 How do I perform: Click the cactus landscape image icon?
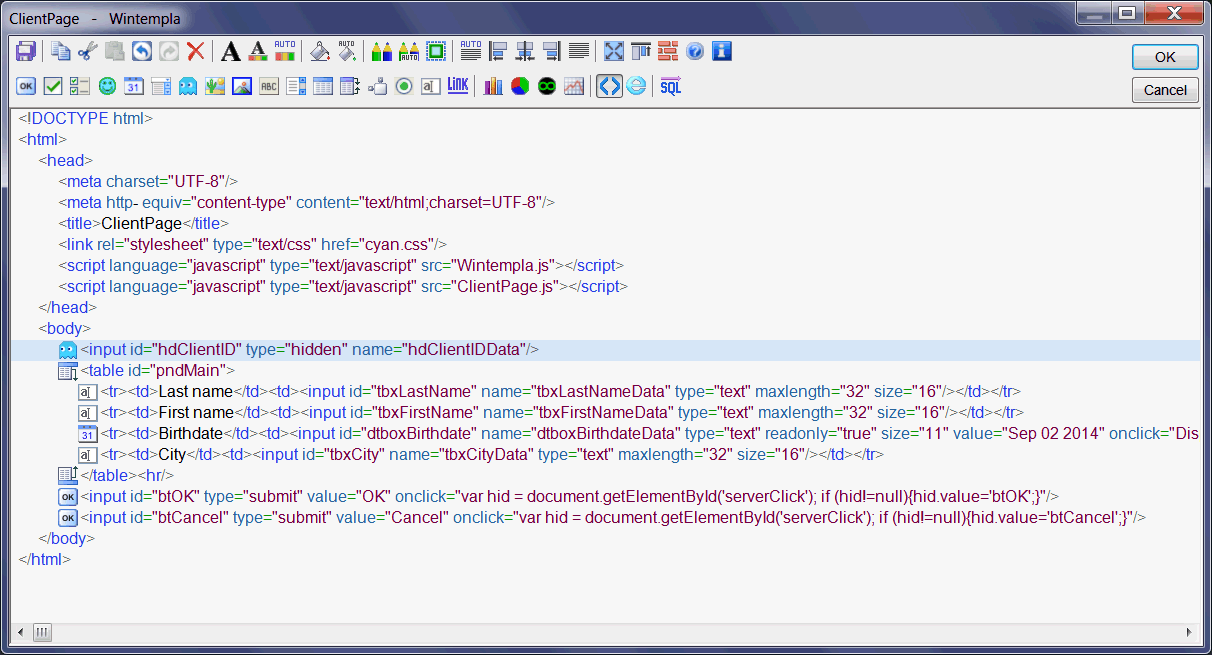[x=215, y=86]
